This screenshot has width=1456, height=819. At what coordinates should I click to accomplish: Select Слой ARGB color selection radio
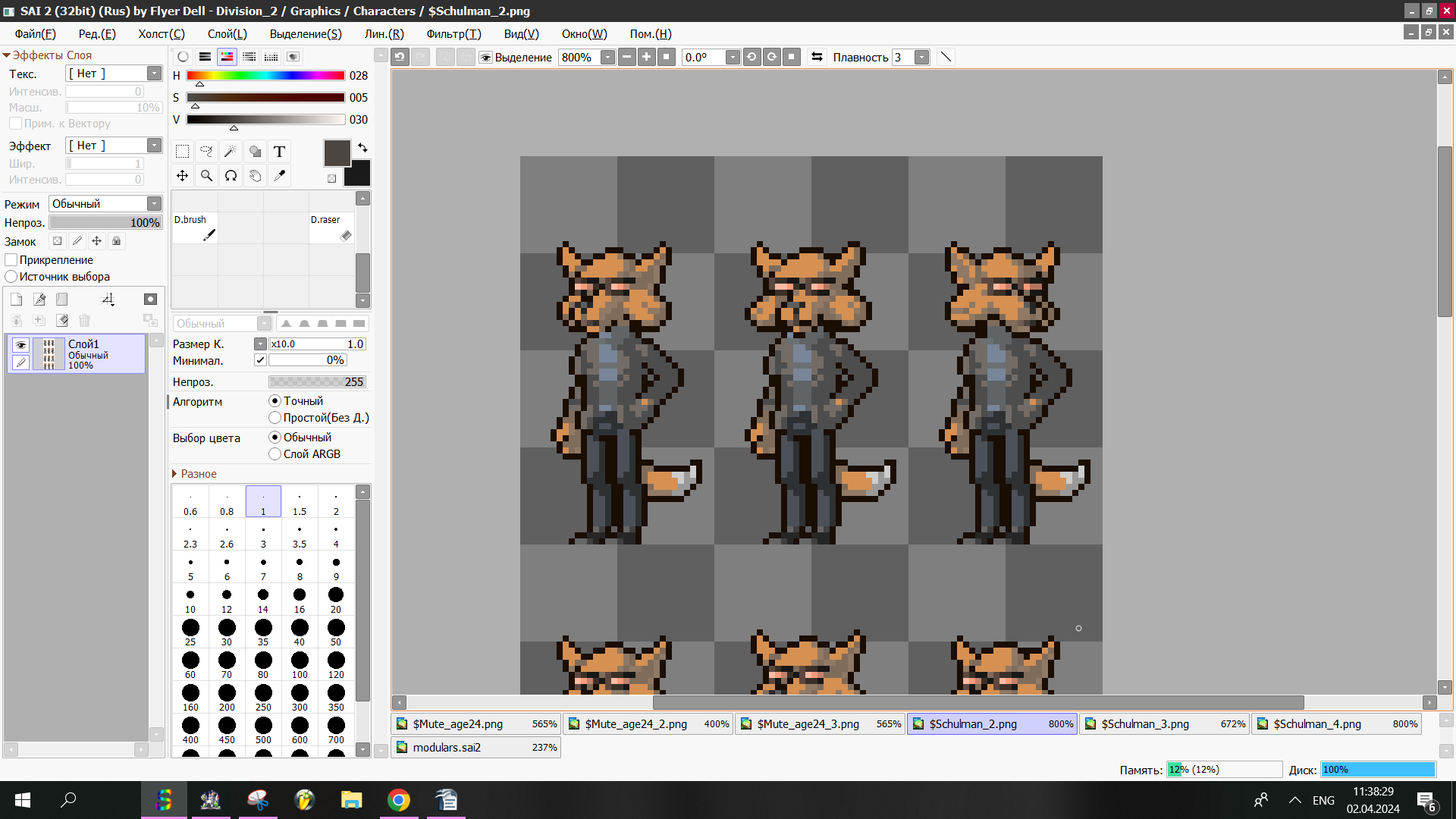click(x=275, y=454)
